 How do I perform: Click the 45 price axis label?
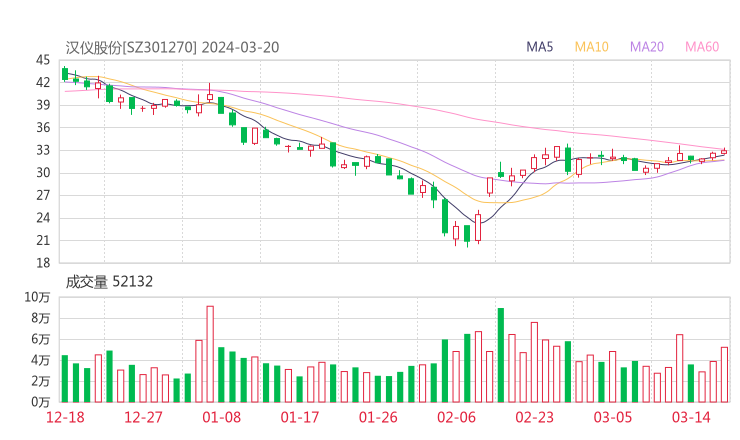[x=43, y=60]
